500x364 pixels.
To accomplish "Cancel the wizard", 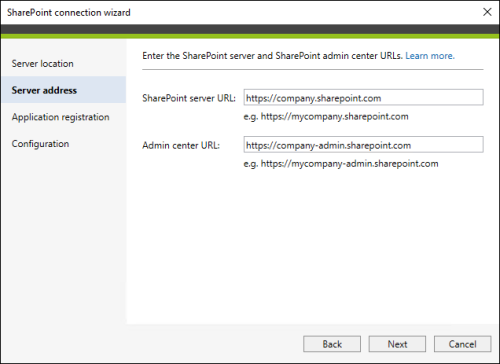I will [462, 344].
